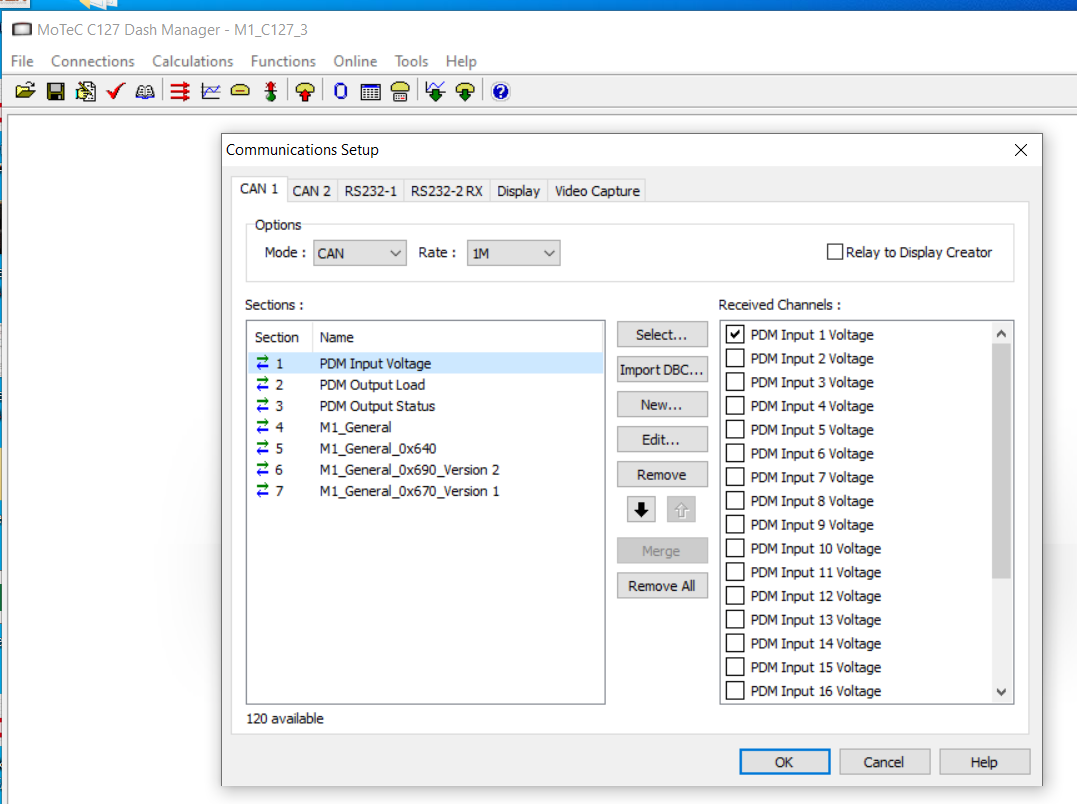Open the Mode dropdown showing CAN
The height and width of the screenshot is (804, 1077).
click(360, 253)
